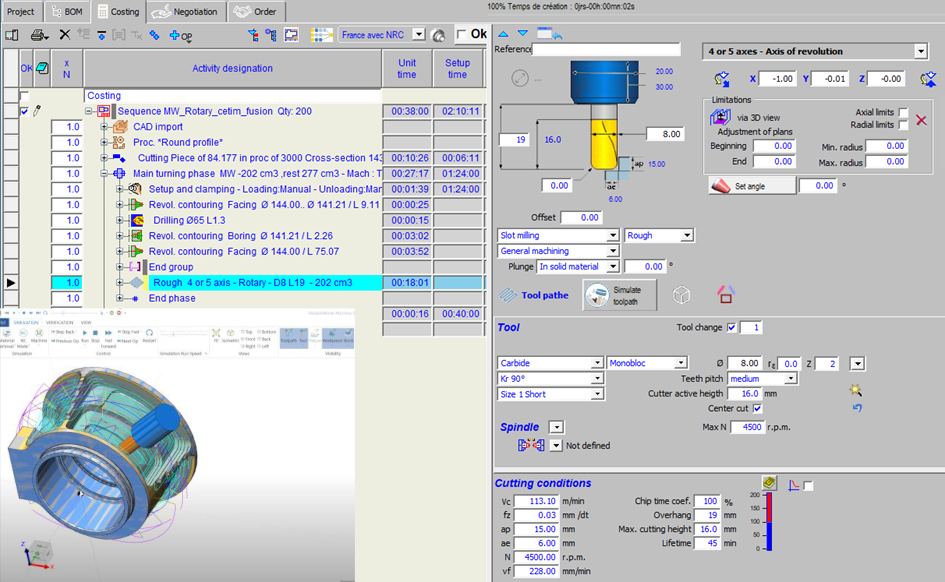Screen dimensions: 945x582
Task: Click the delete X icon in costing toolbar
Action: click(x=67, y=35)
